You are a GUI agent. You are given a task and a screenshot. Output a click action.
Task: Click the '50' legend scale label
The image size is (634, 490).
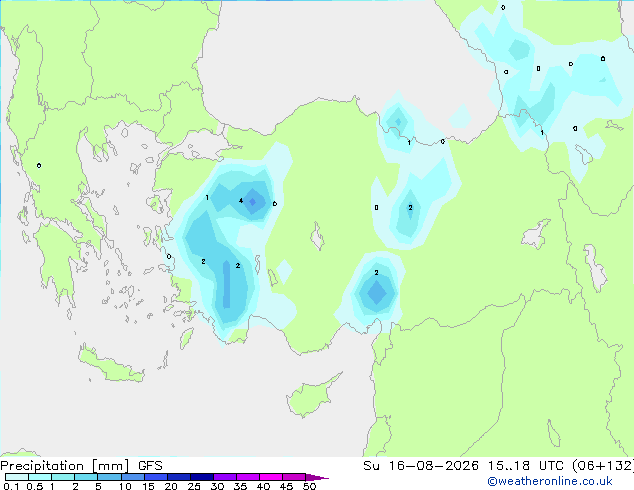point(309,486)
